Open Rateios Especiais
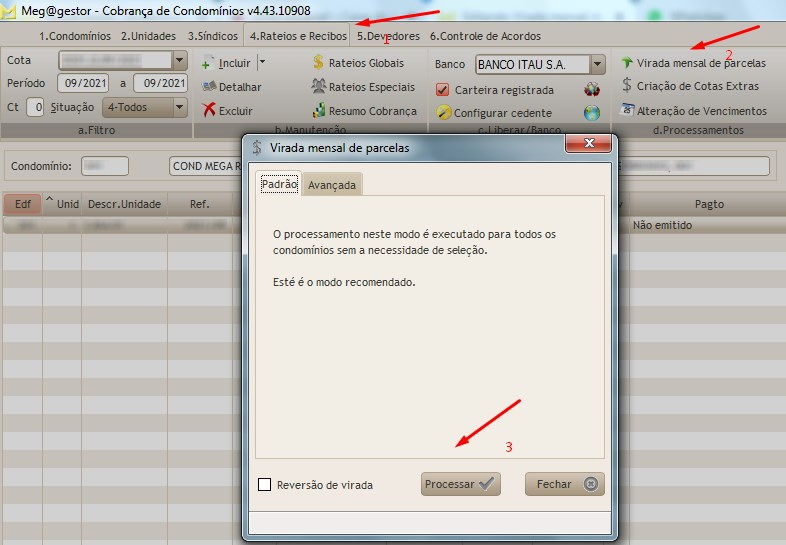786x545 pixels. click(362, 87)
